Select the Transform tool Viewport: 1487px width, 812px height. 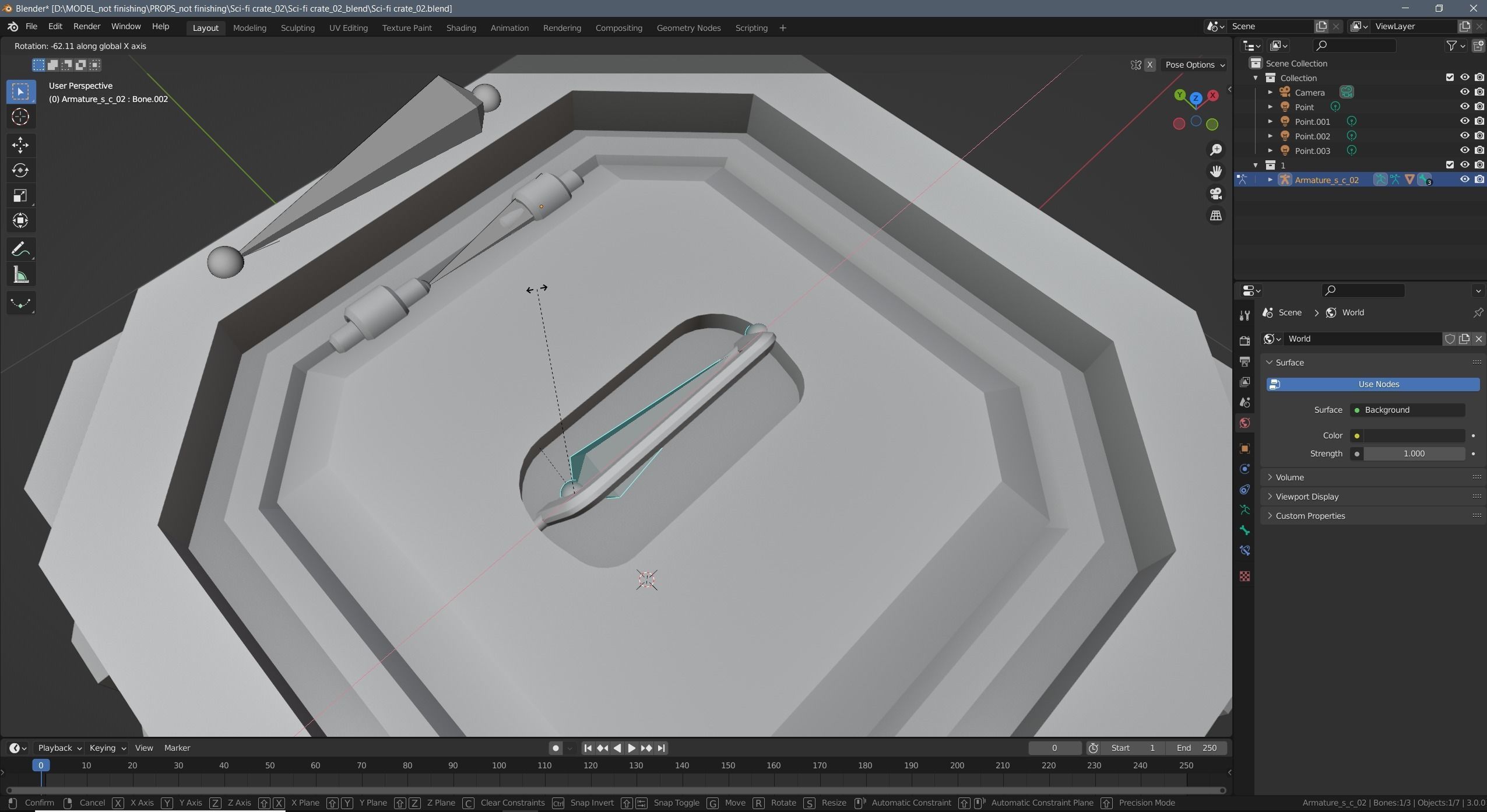pyautogui.click(x=20, y=220)
